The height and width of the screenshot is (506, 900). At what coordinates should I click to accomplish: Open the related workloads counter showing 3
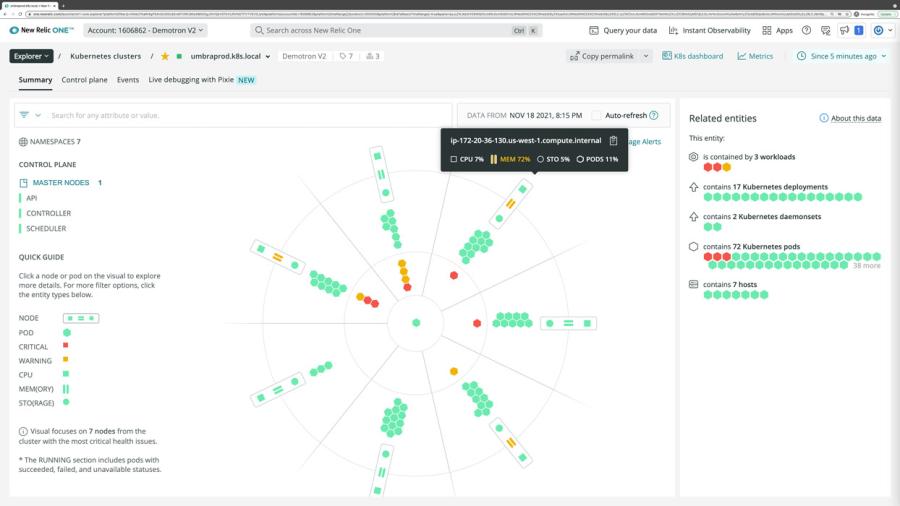click(x=373, y=56)
